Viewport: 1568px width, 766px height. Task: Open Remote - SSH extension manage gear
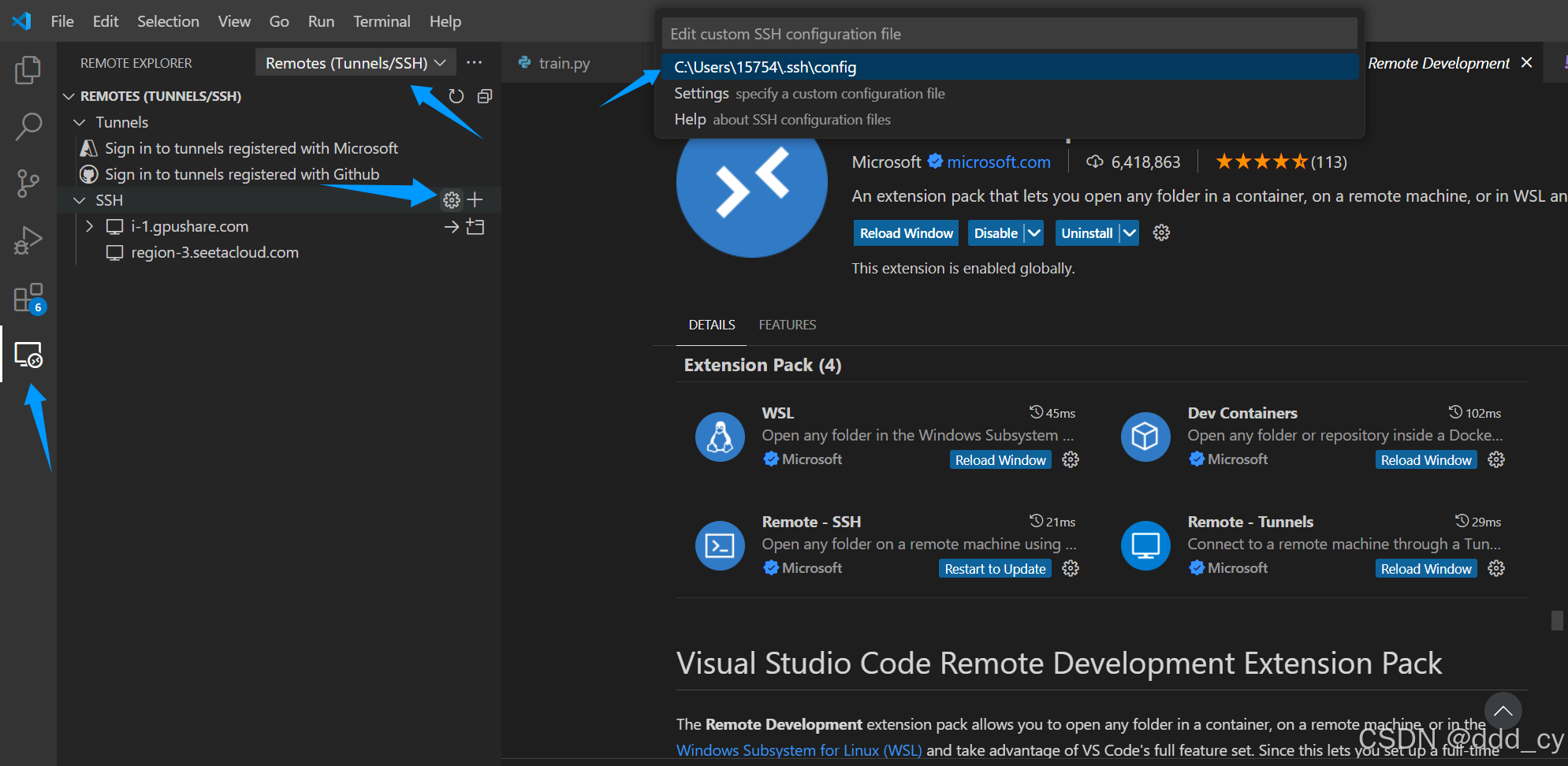coord(1071,568)
